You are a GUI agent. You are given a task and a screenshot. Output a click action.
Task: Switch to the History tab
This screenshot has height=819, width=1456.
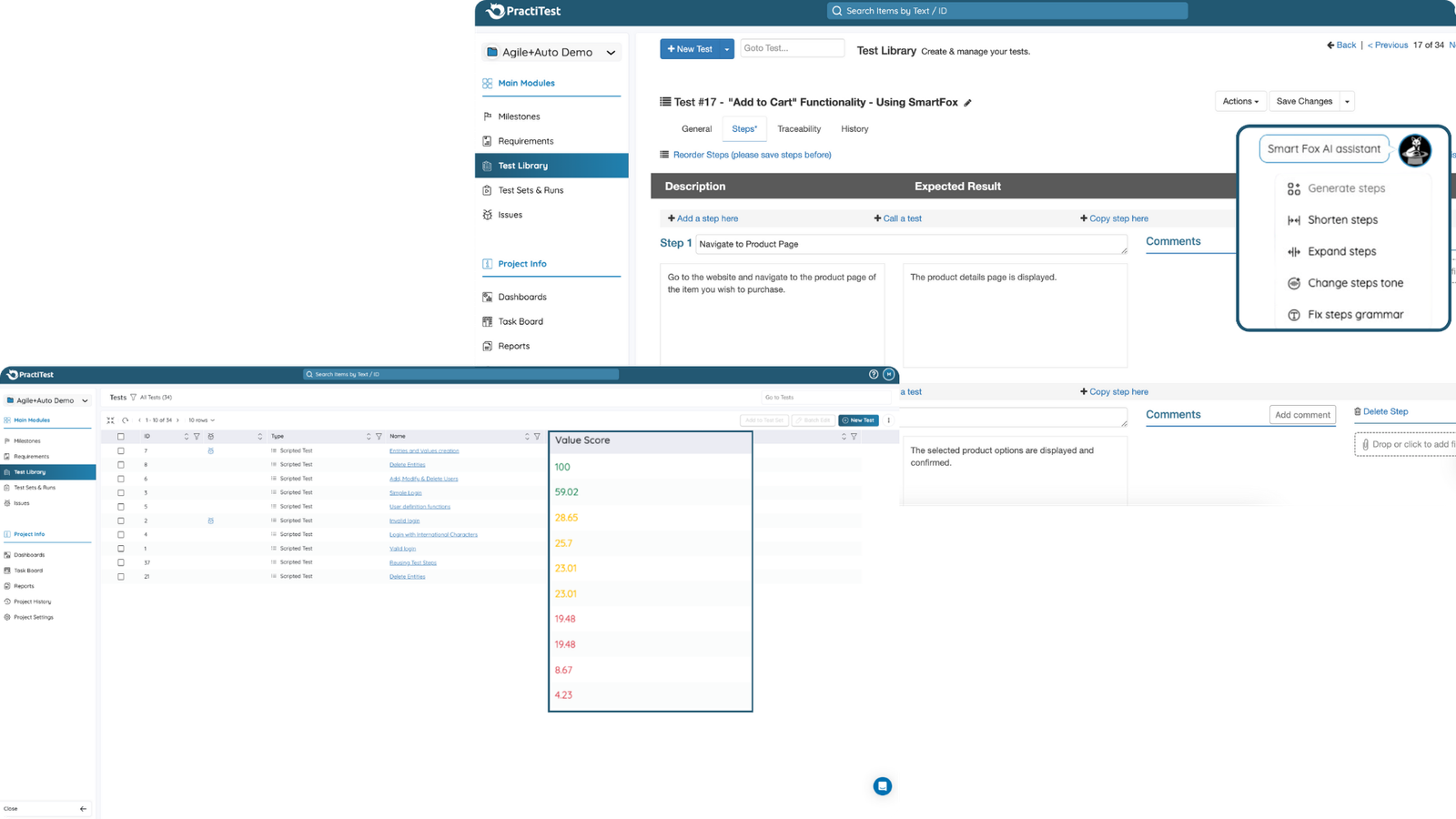tap(854, 129)
